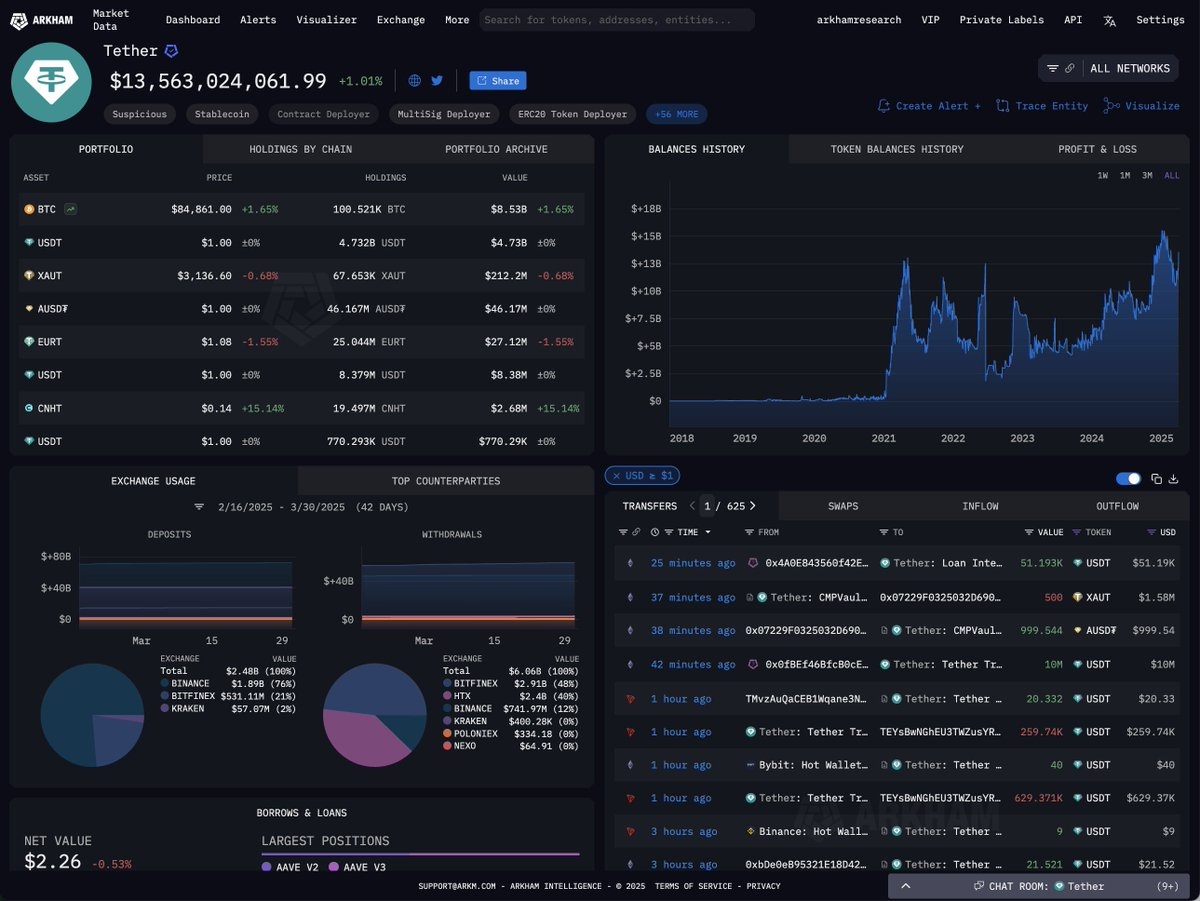Open the ALL NETWORKS filter dropdown
This screenshot has width=1200, height=901.
coord(1108,68)
